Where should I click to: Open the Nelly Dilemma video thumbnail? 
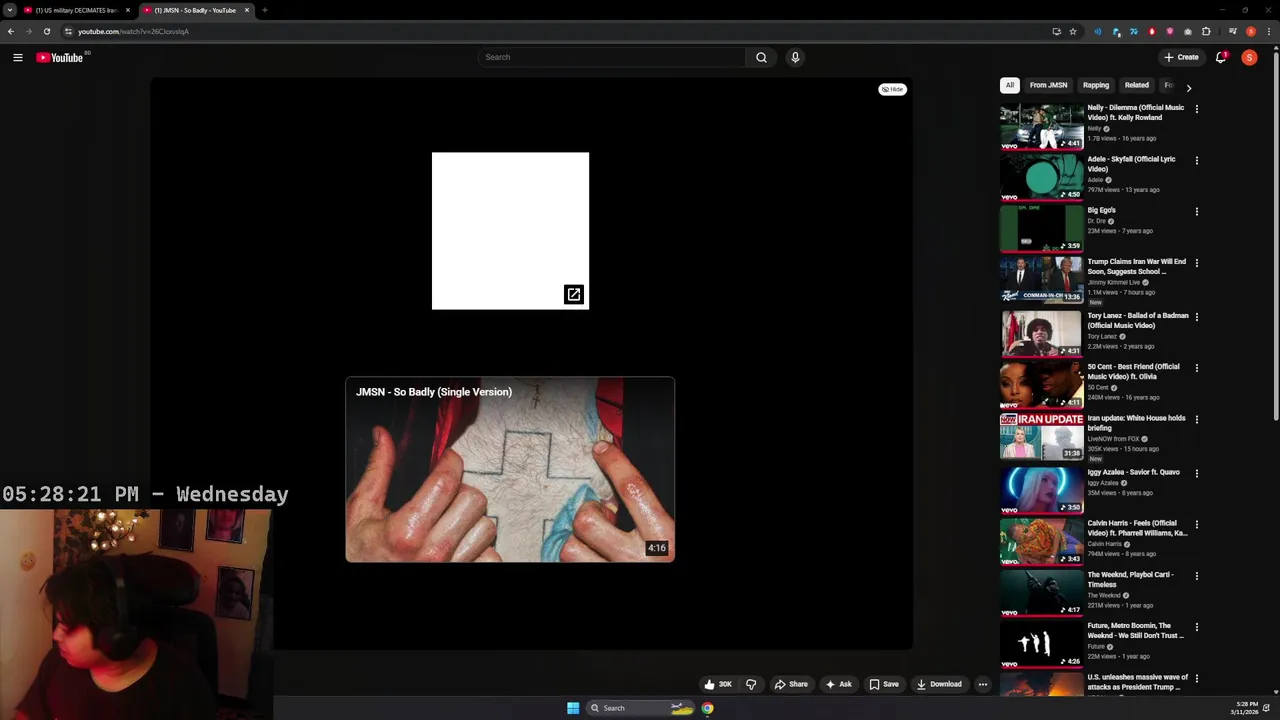click(x=1041, y=126)
